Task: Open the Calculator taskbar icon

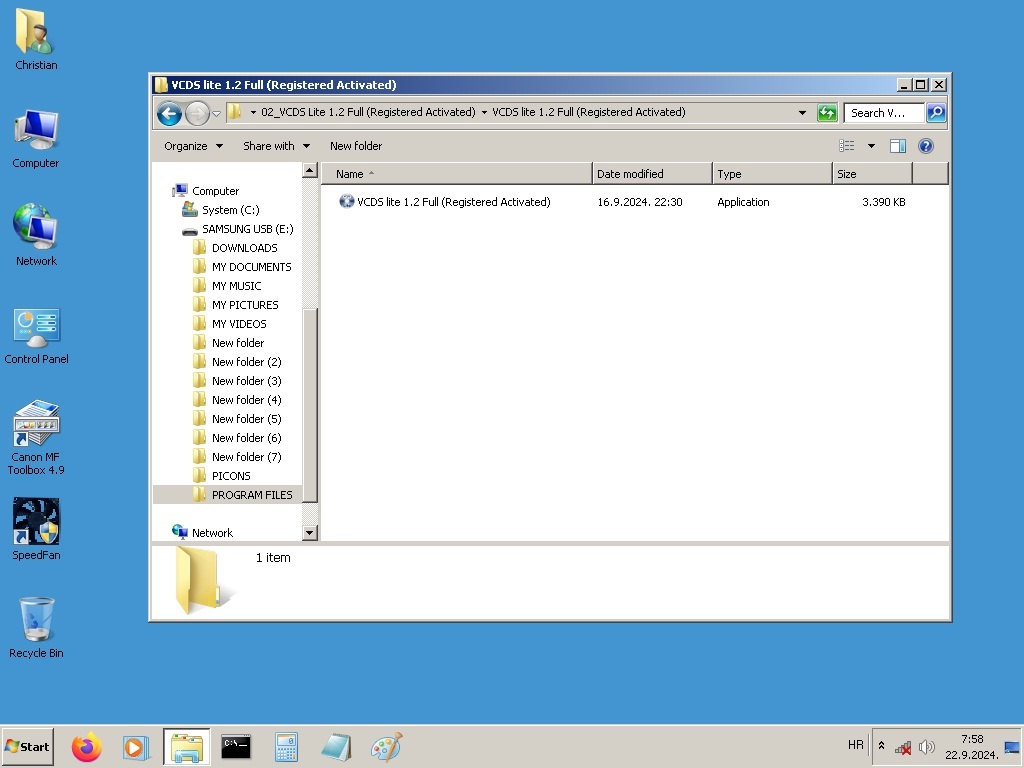Action: 286,746
